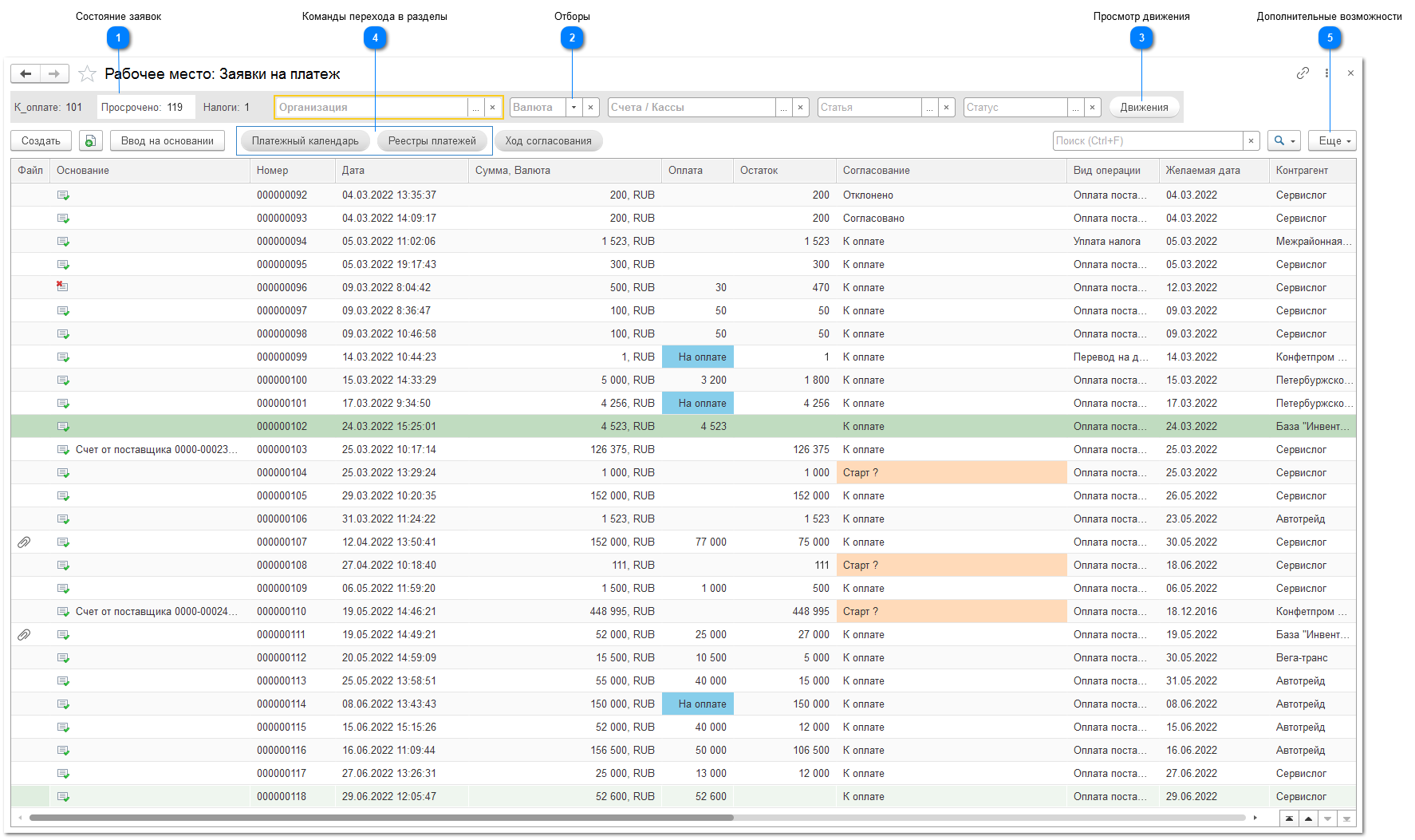Image resolution: width=1415 pixels, height=840 pixels.
Task: Jump to the list start with the first-row arrow
Action: [x=1289, y=819]
